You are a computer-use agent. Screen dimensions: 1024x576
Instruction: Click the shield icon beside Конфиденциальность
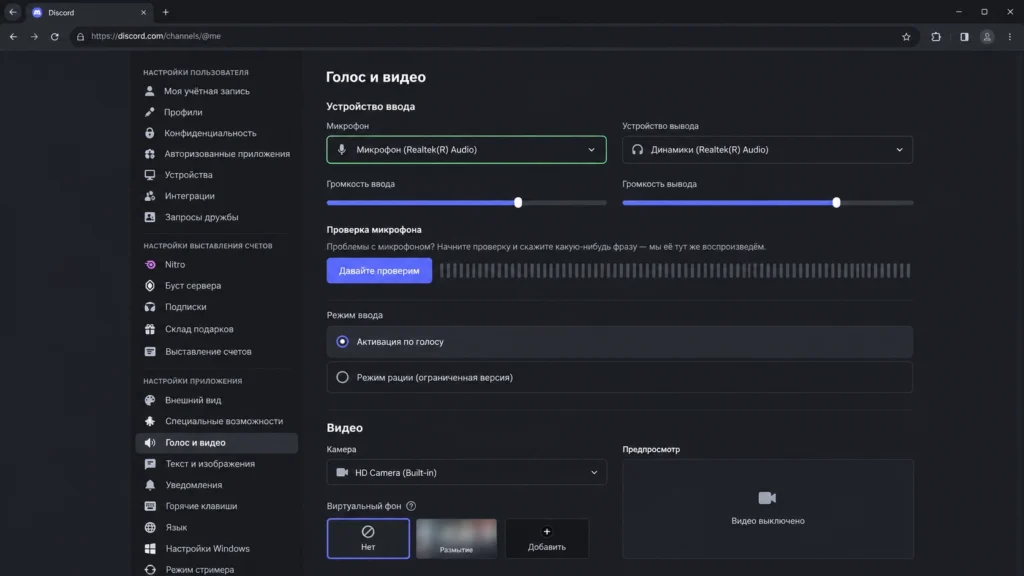pyautogui.click(x=150, y=133)
